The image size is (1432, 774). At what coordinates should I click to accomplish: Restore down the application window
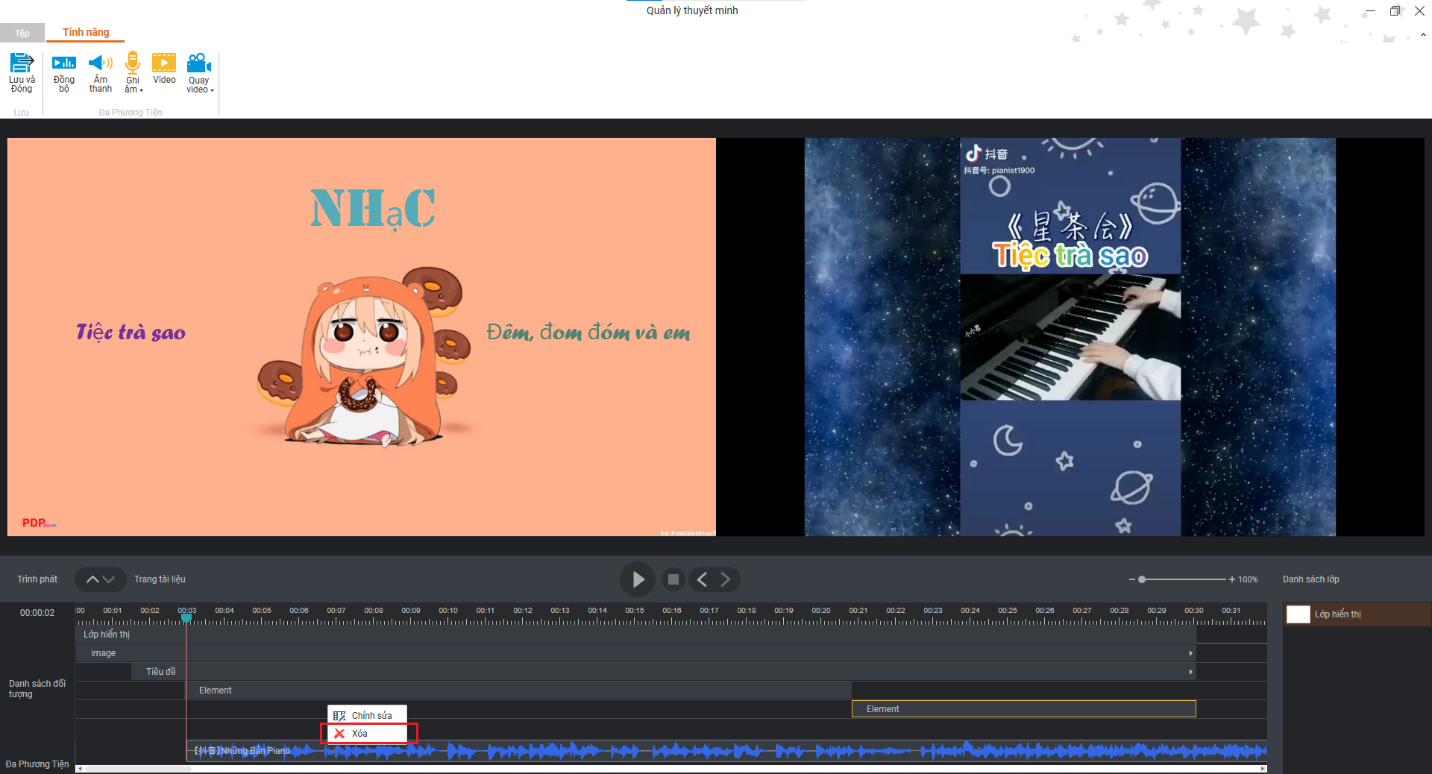1395,11
